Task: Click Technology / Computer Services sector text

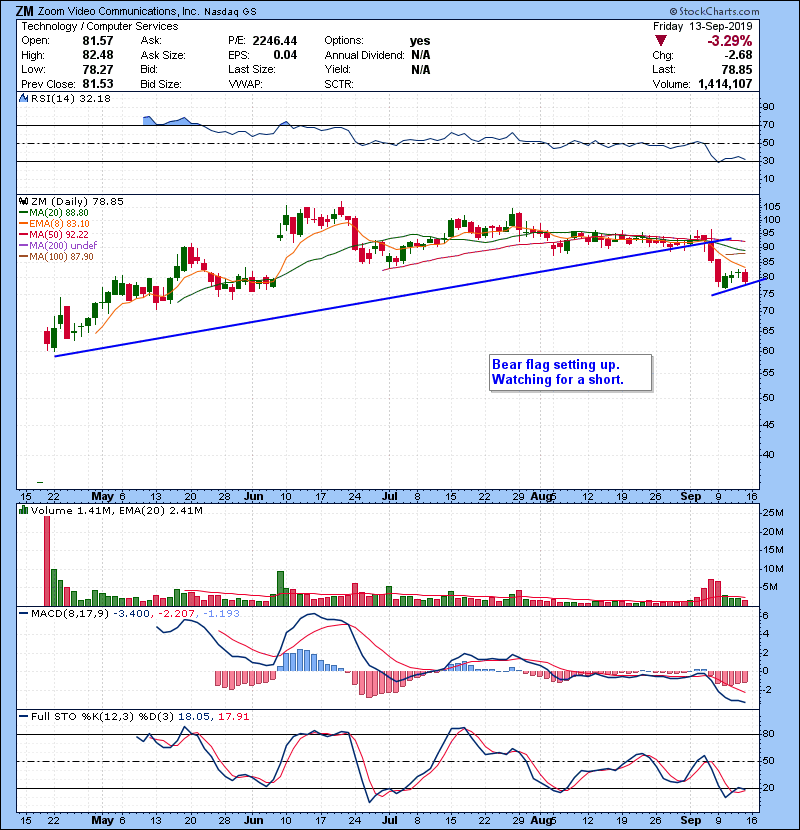Action: [100, 26]
